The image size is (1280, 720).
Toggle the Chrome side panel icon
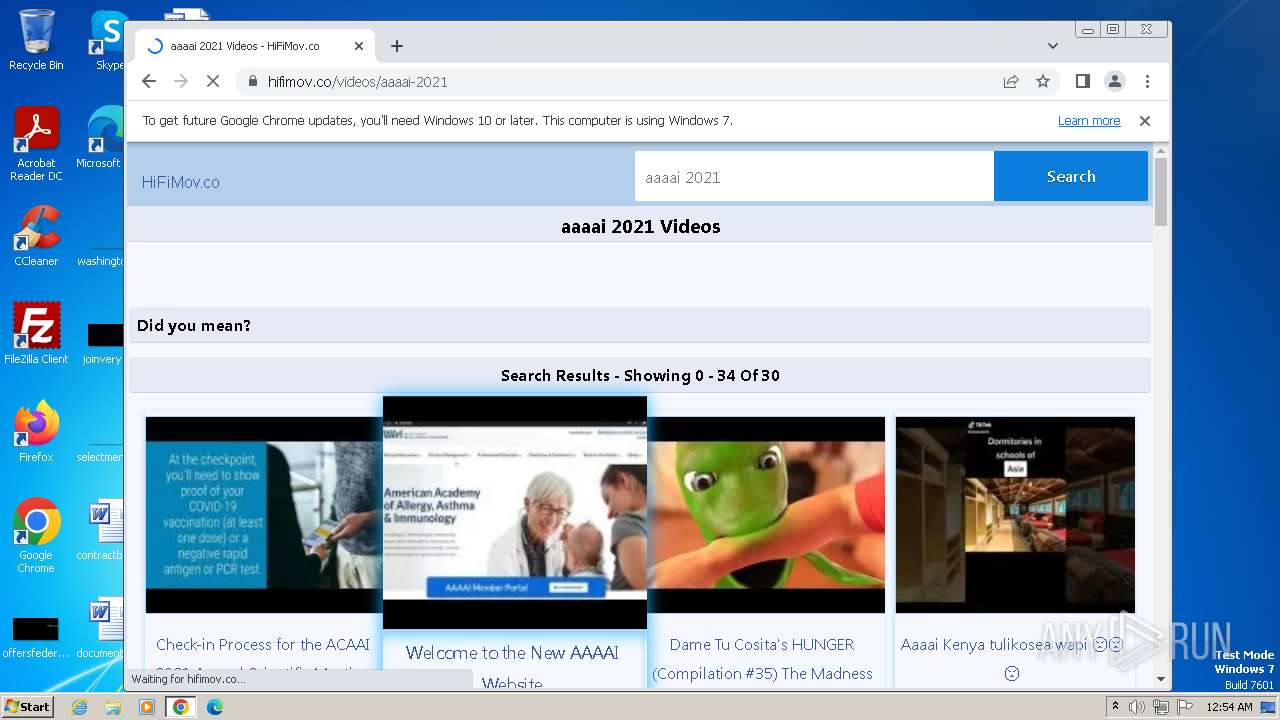(x=1082, y=81)
